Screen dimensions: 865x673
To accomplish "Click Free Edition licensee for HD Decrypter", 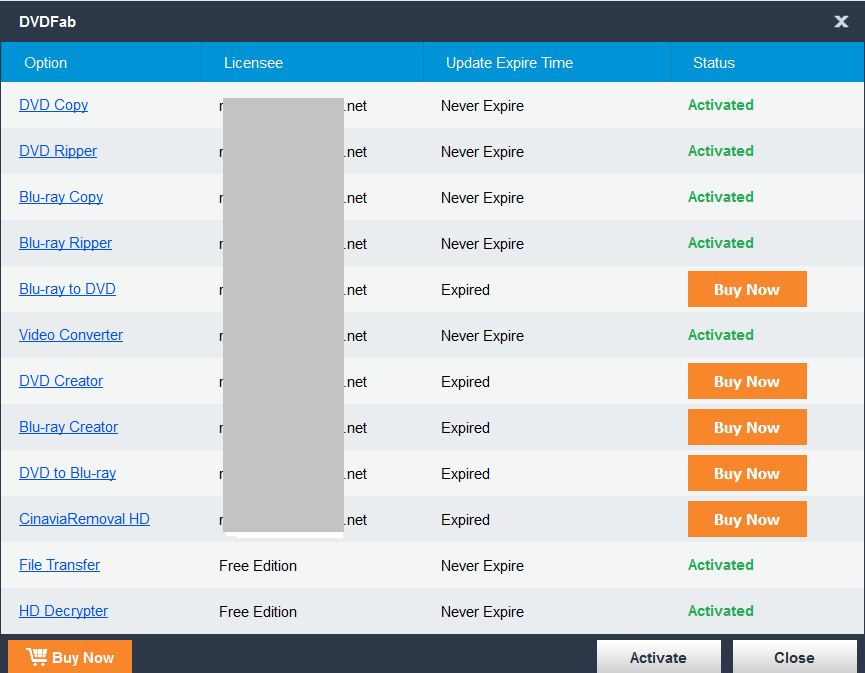I will tap(258, 612).
